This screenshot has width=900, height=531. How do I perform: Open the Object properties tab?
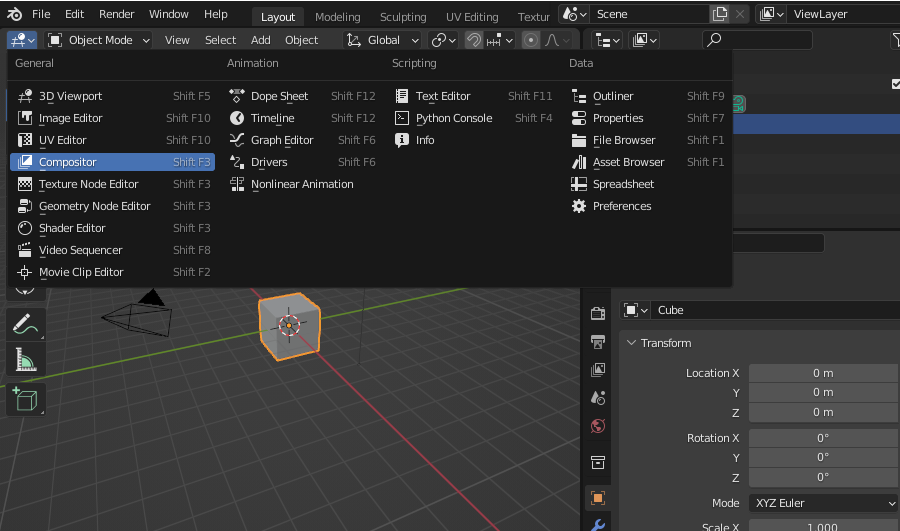[598, 498]
